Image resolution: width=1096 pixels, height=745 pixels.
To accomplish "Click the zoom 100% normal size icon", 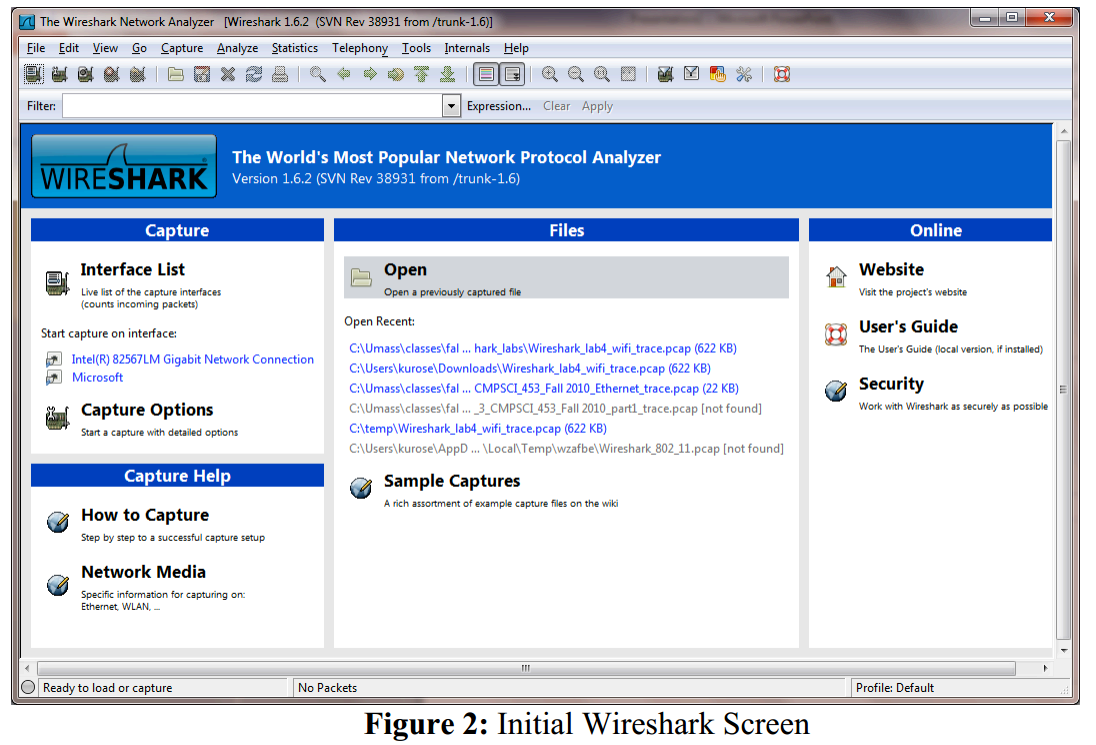I will (602, 74).
